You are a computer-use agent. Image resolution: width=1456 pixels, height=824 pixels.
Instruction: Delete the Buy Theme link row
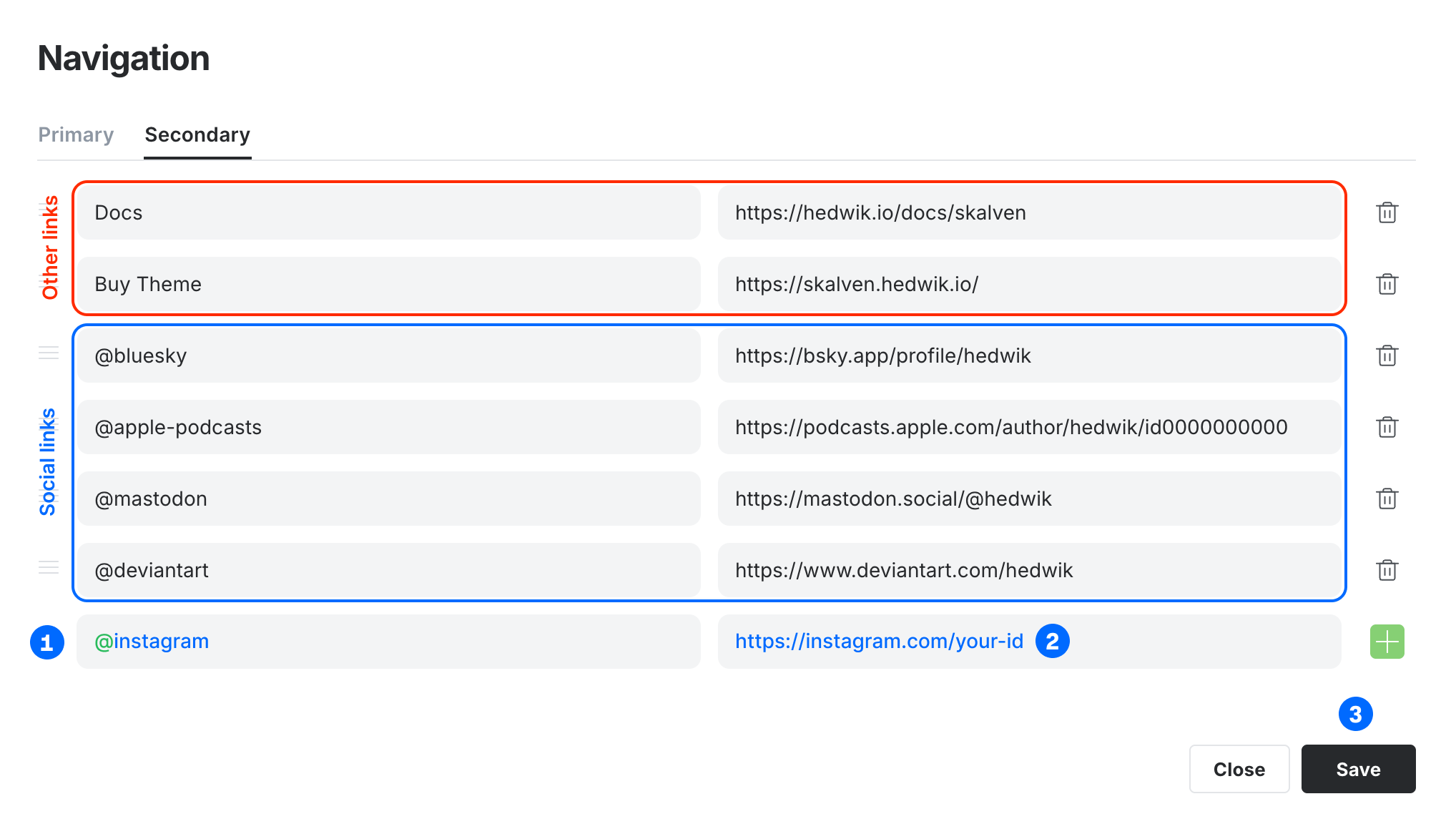pos(1387,284)
